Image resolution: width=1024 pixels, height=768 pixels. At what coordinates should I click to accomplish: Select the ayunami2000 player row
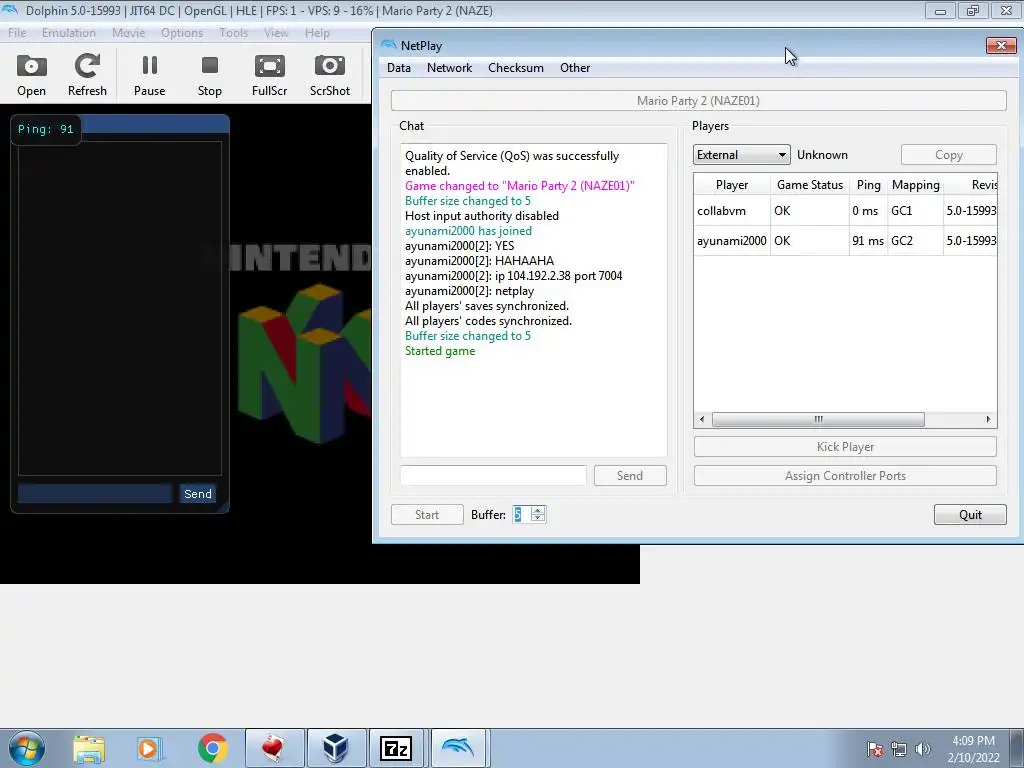[x=845, y=241]
